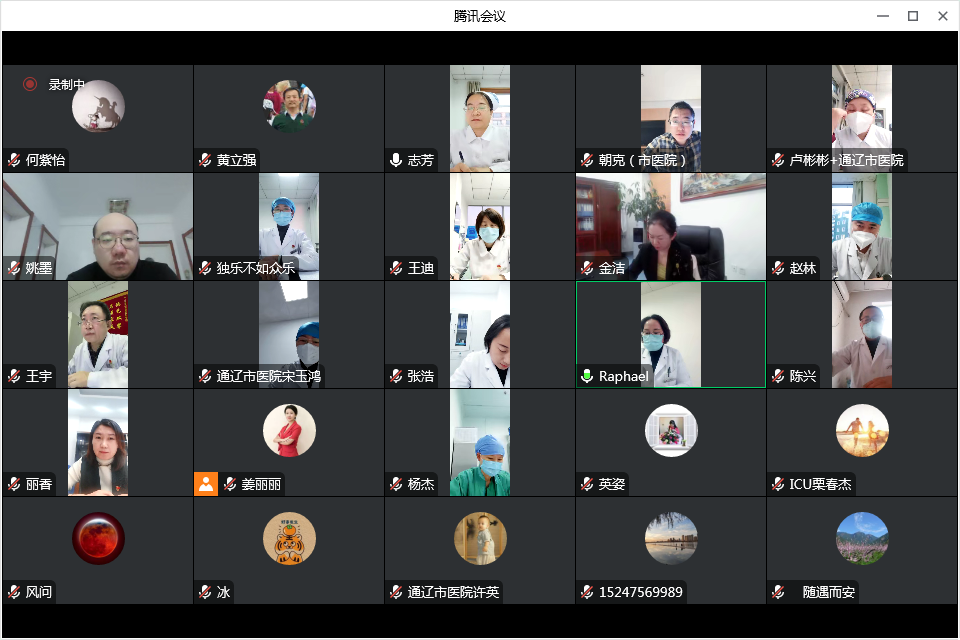Click the red recording indicator icon
Image resolution: width=960 pixels, height=640 pixels.
(x=30, y=85)
